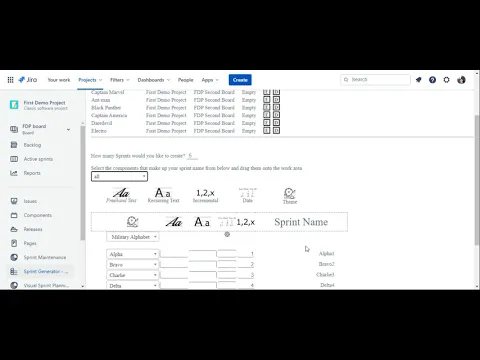Click the small round icon below the work area

227,234
